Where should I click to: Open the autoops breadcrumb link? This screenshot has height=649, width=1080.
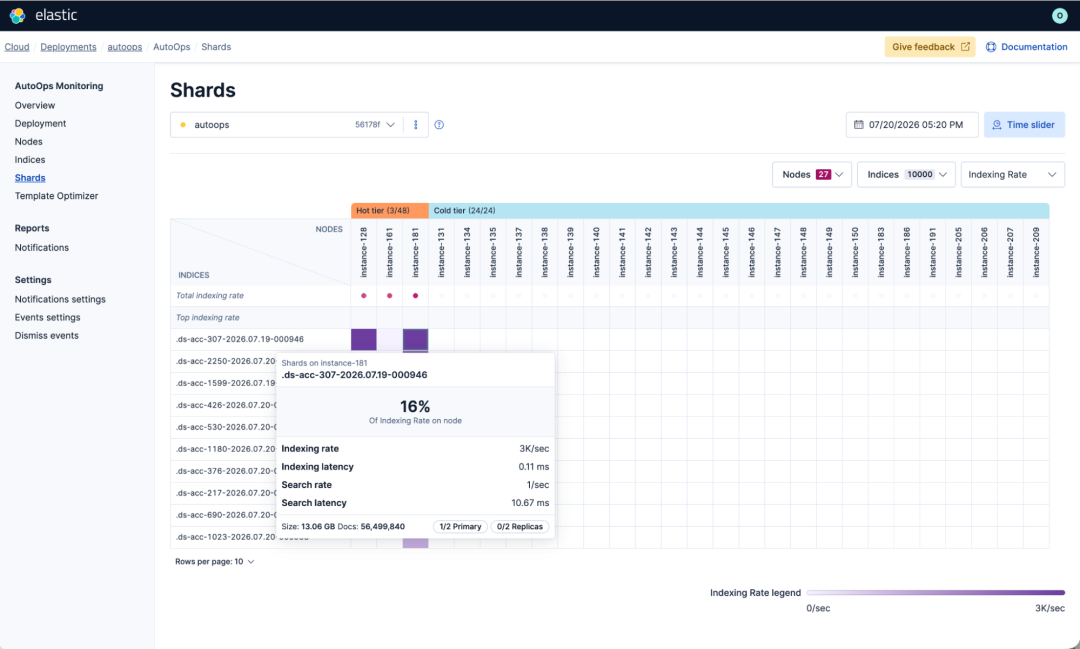[x=125, y=47]
